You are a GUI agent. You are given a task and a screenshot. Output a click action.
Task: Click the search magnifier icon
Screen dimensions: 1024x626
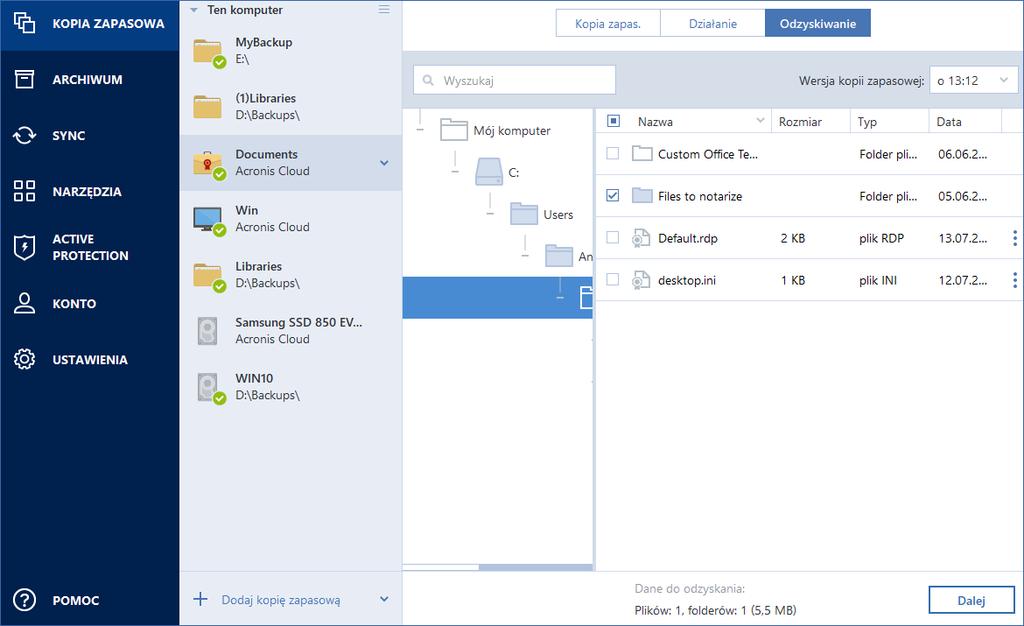pyautogui.click(x=428, y=80)
